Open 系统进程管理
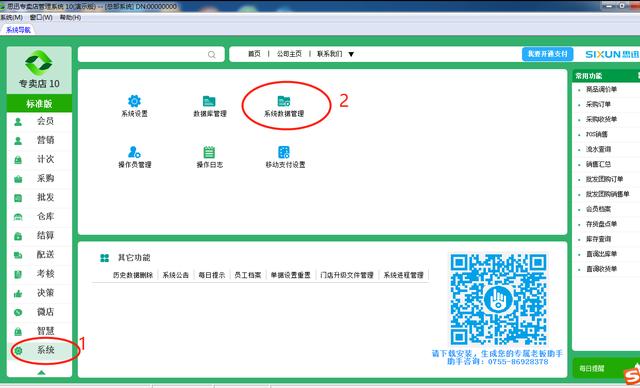 pyautogui.click(x=404, y=275)
